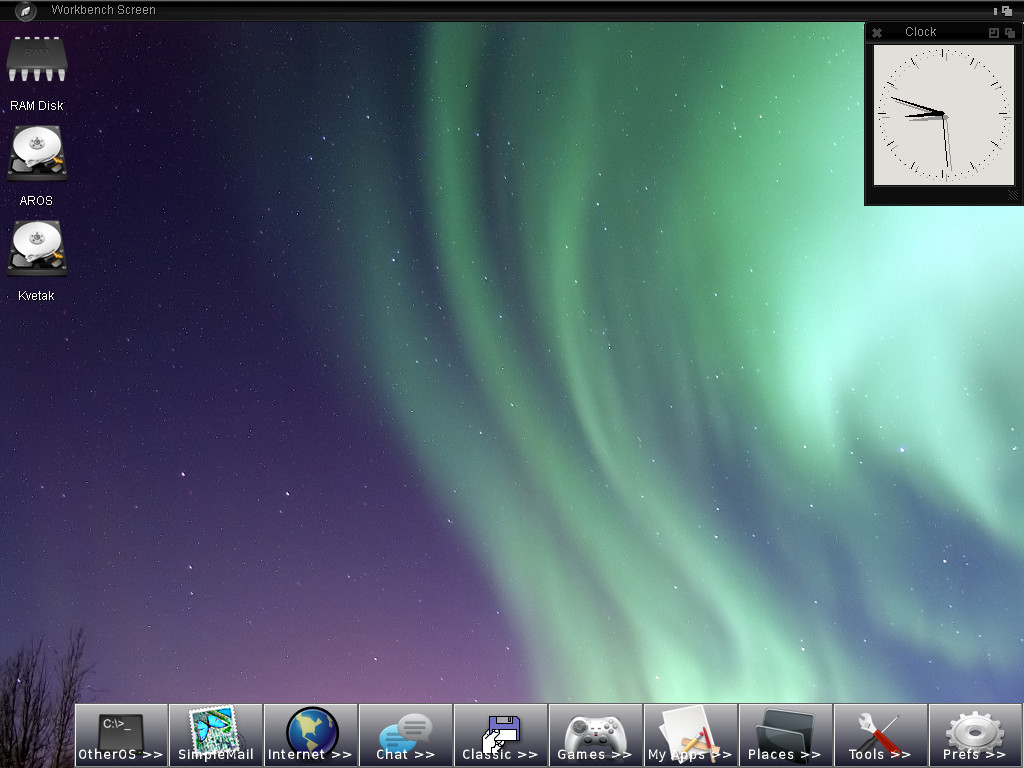Click the Kvetak disk volume icon
Image resolution: width=1024 pixels, height=768 pixels.
tap(37, 249)
